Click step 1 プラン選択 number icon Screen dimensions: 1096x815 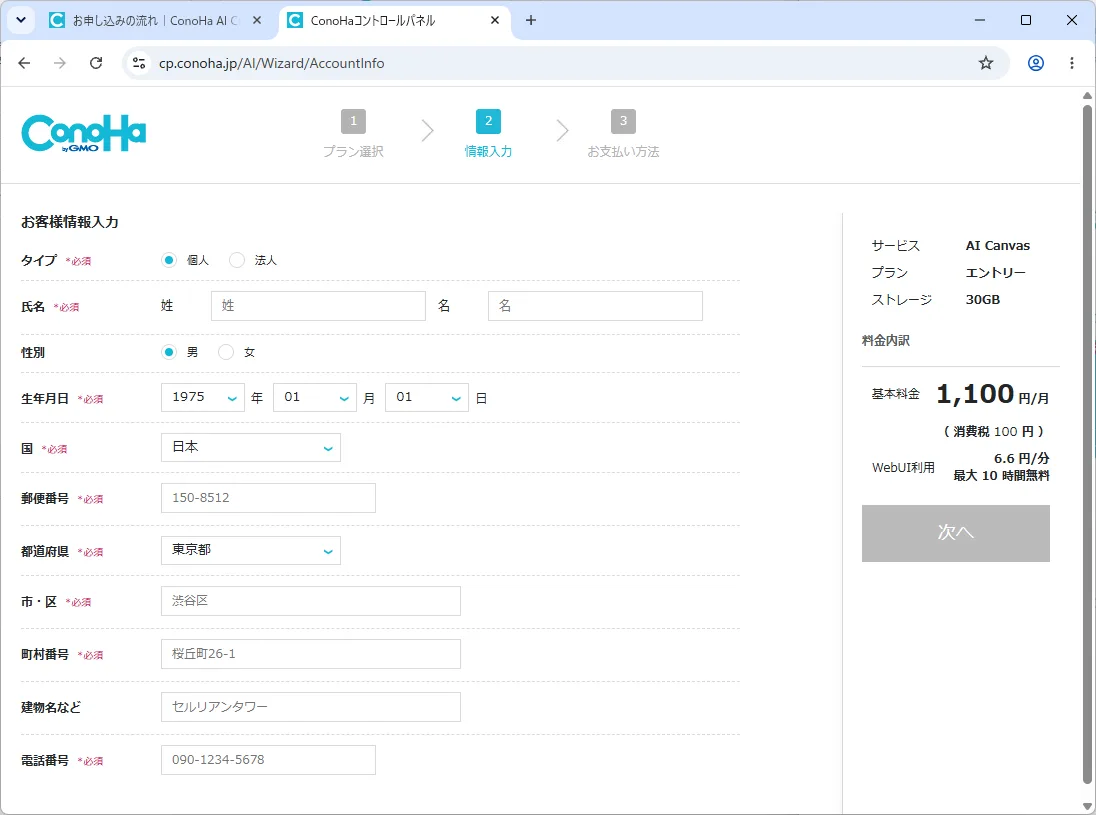[x=354, y=121]
